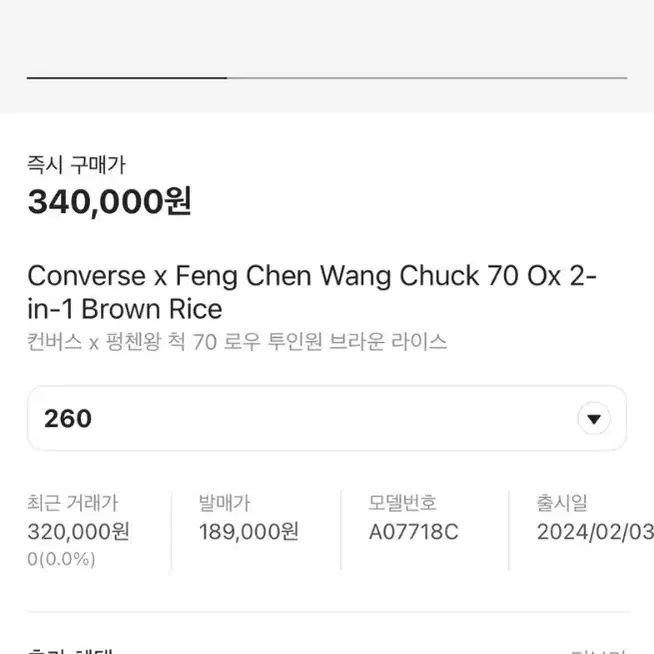Viewport: 654px width, 654px height.
Task: Open the Converse x Feng Chen Wang title
Action: pos(312,292)
